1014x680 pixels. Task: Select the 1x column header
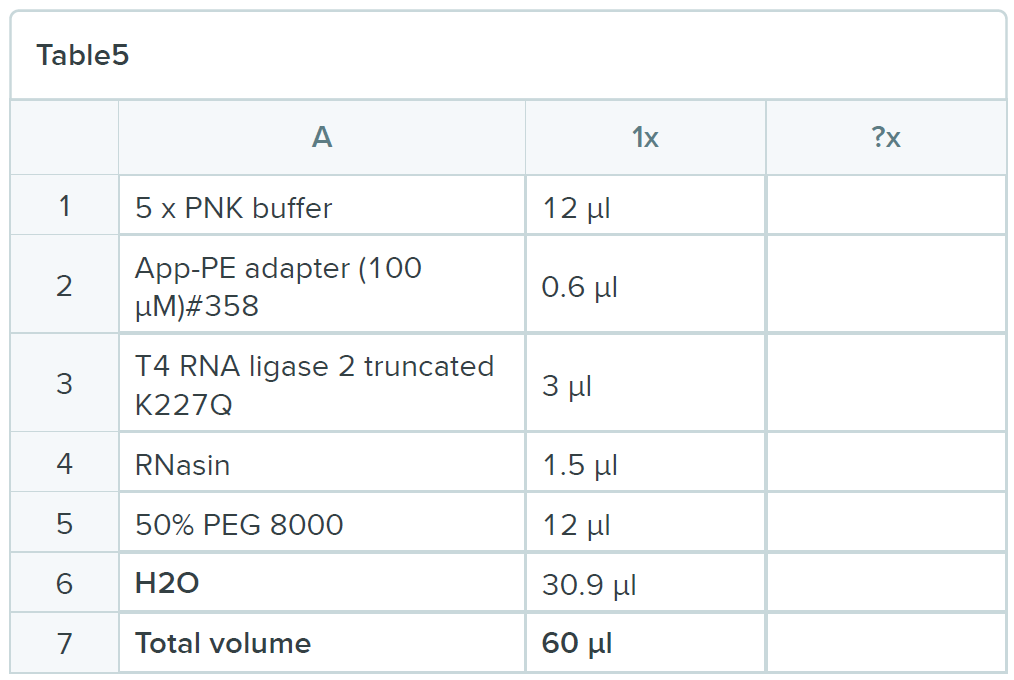[x=645, y=138]
